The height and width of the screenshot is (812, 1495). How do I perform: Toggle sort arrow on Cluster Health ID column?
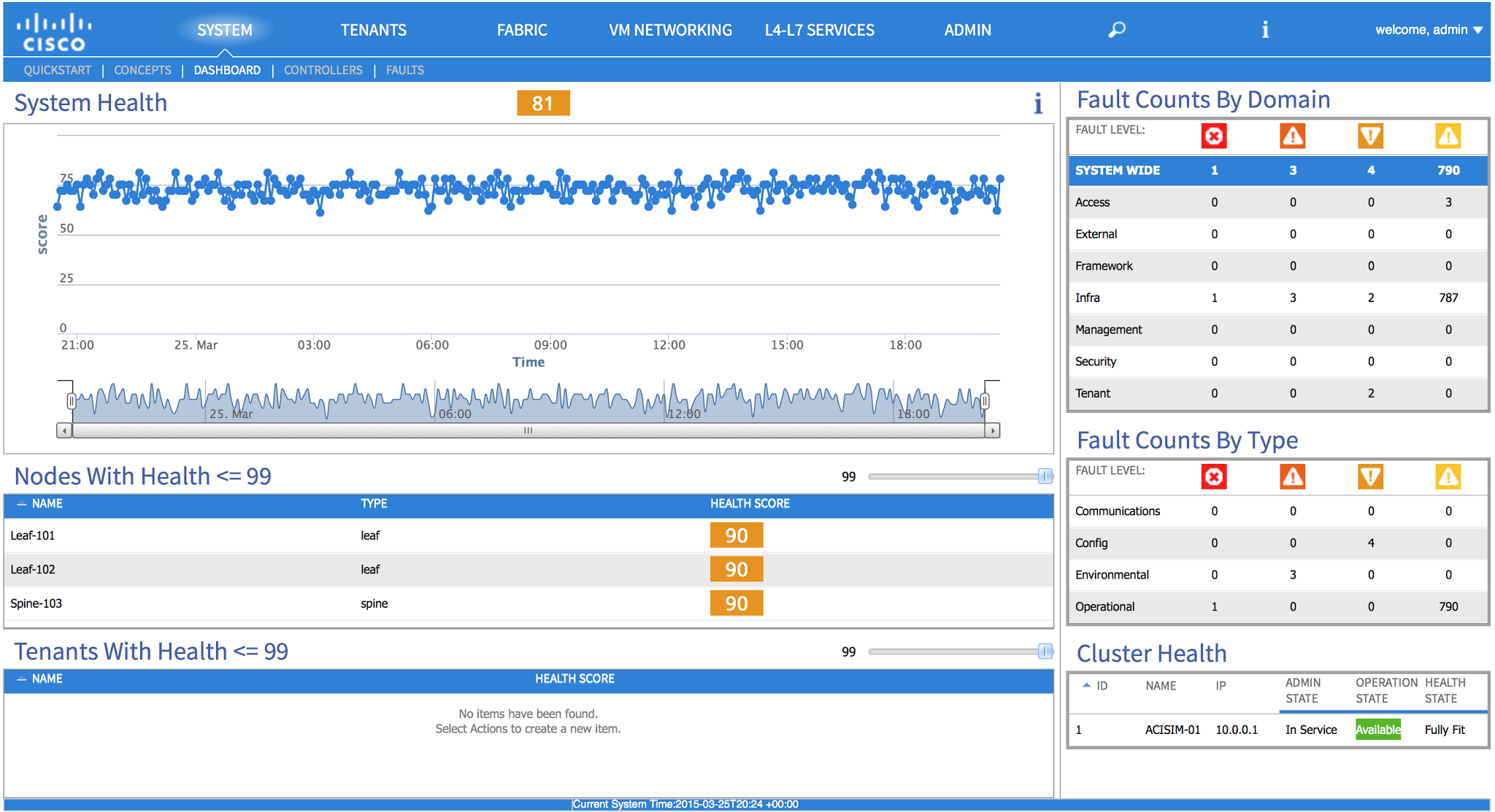1086,686
